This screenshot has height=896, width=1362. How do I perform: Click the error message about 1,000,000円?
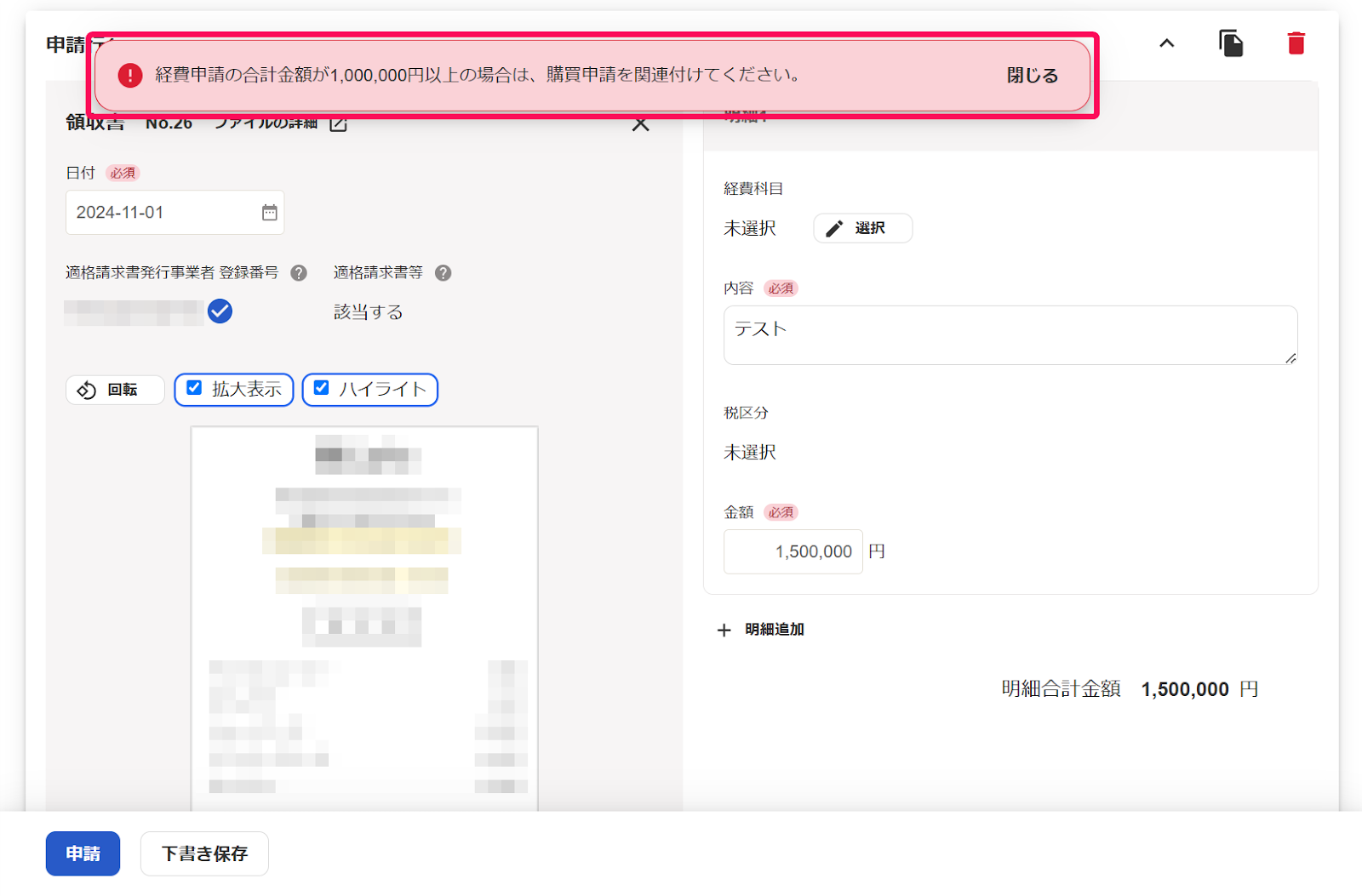coord(477,75)
